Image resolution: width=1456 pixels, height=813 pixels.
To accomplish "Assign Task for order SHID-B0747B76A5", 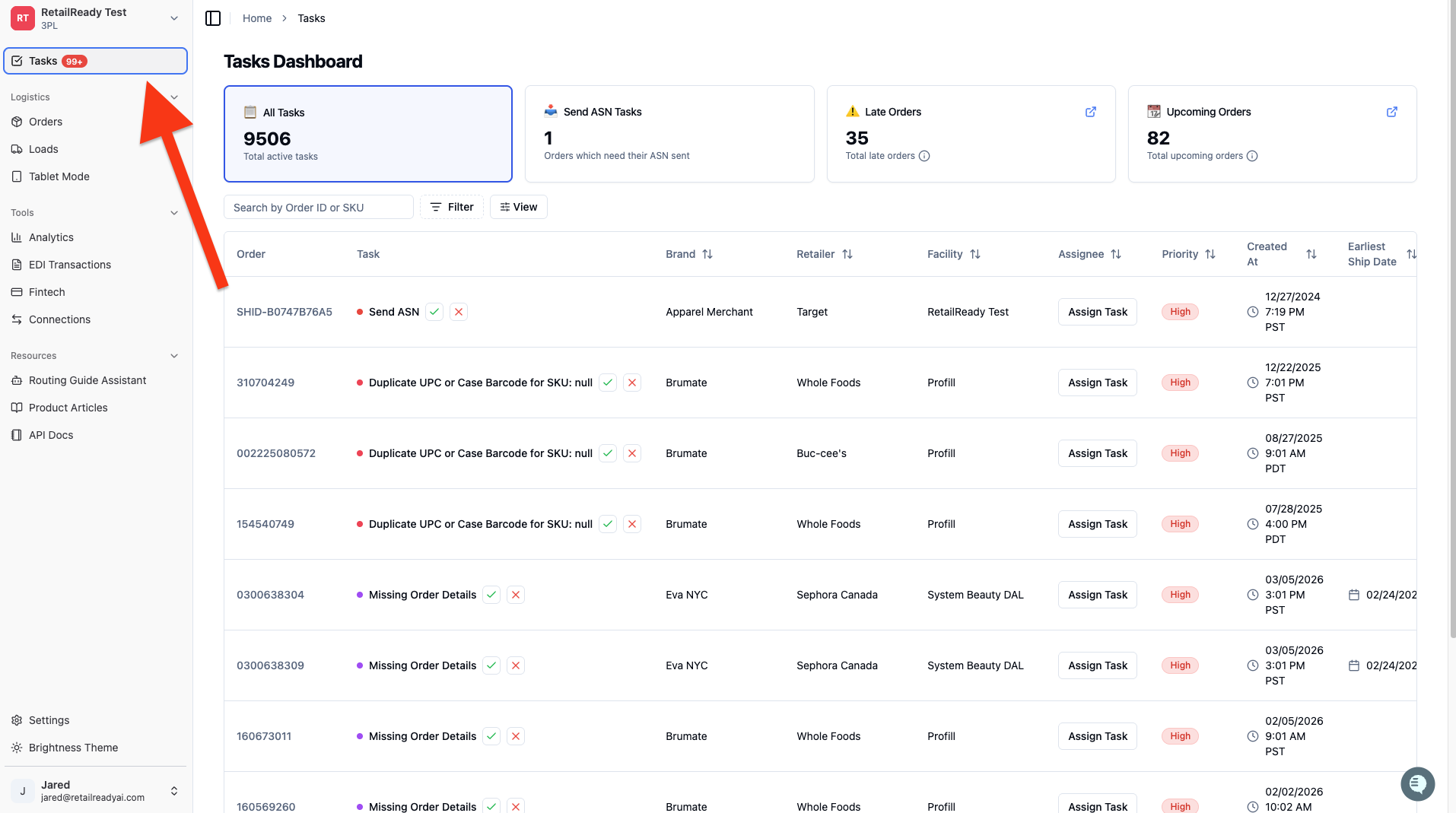I will 1097,312.
